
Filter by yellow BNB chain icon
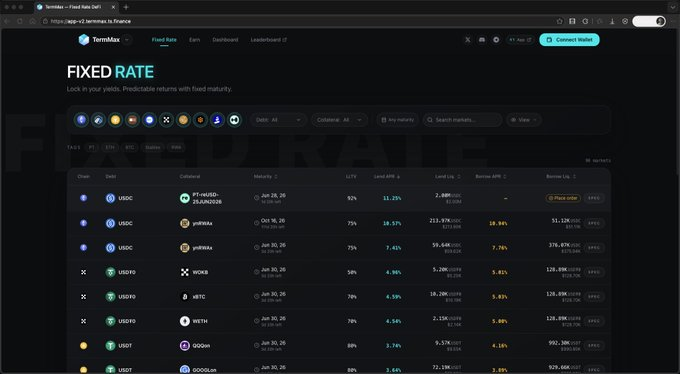click(x=115, y=120)
